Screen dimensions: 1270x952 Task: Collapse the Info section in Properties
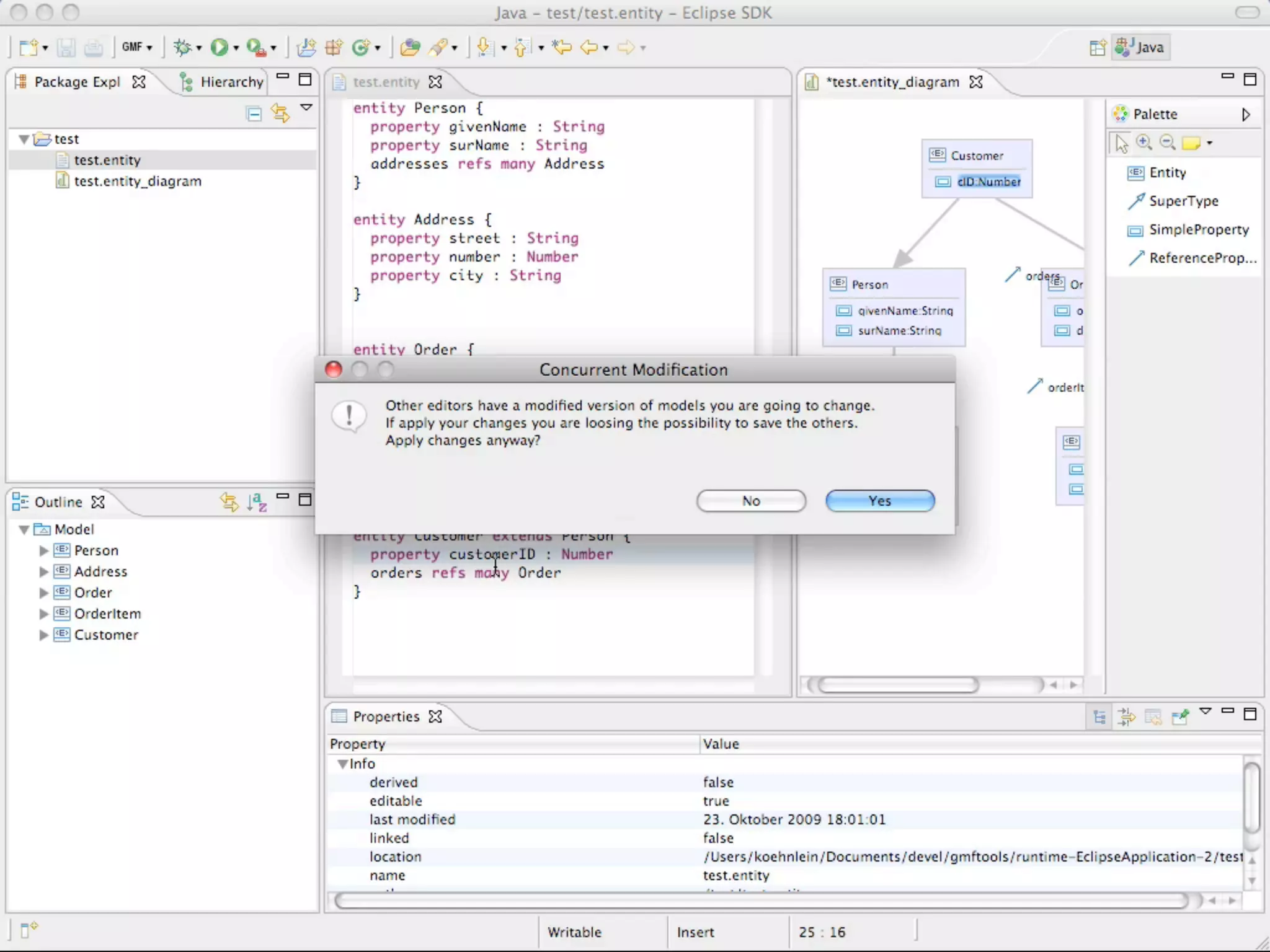pyautogui.click(x=342, y=764)
